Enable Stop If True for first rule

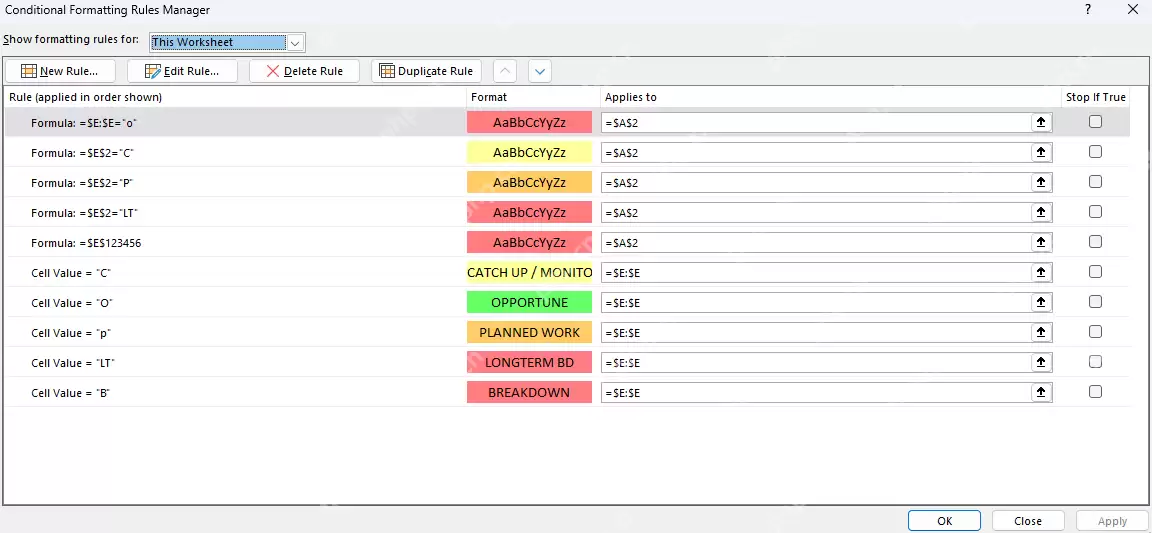(1095, 122)
